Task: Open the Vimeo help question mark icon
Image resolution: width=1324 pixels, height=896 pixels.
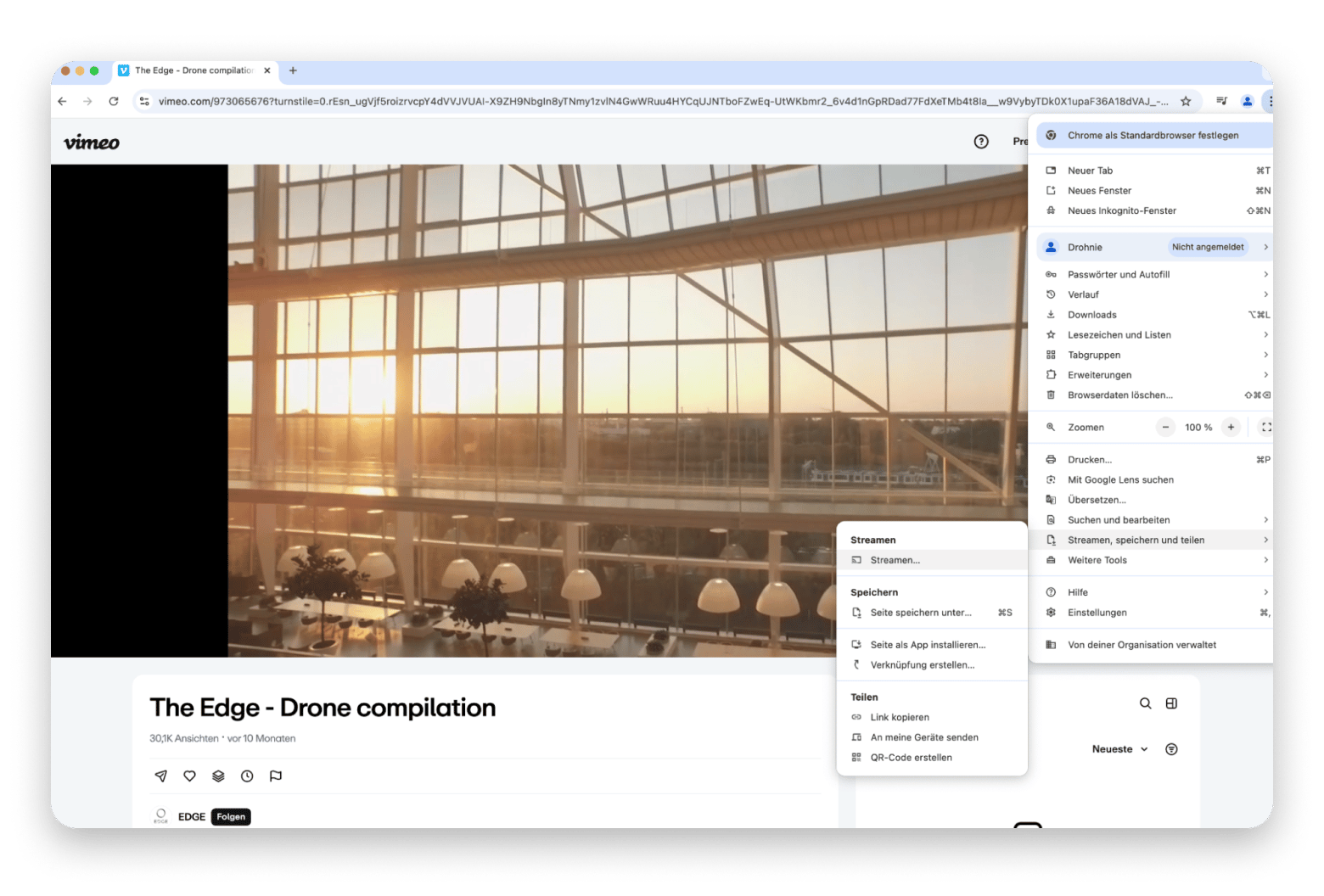Action: coord(981,142)
